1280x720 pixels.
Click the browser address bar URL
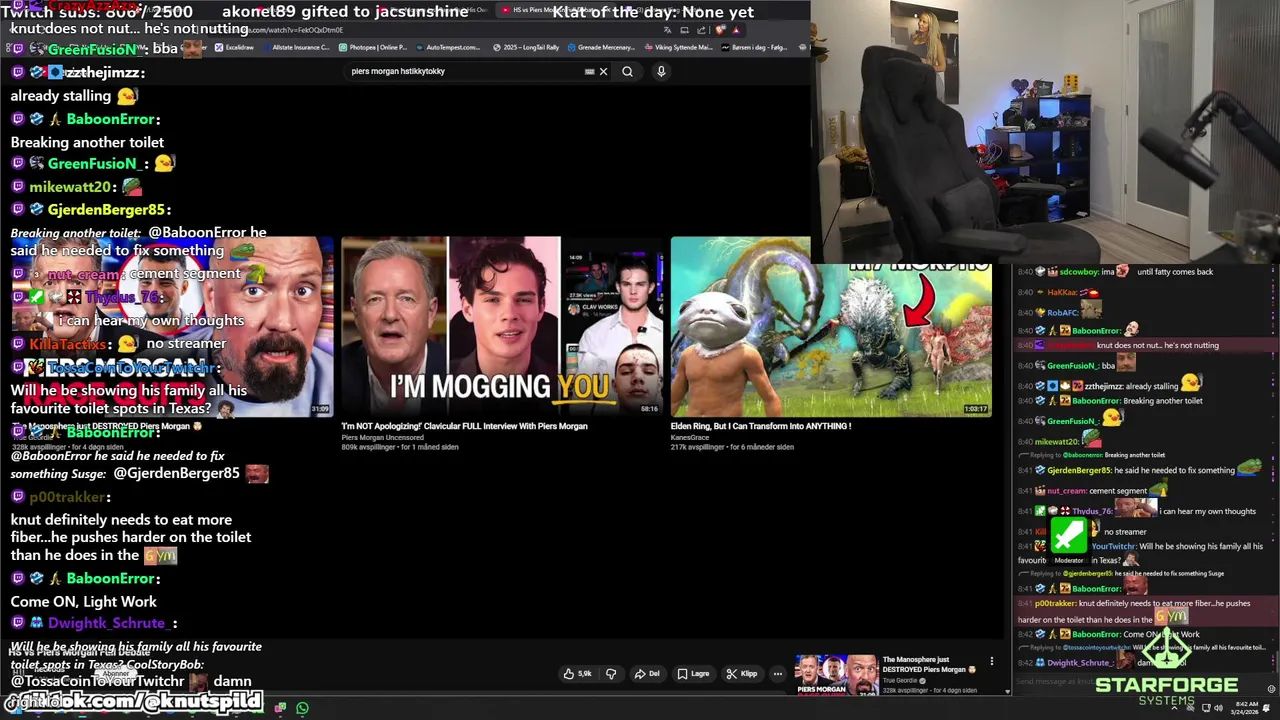tap(295, 30)
